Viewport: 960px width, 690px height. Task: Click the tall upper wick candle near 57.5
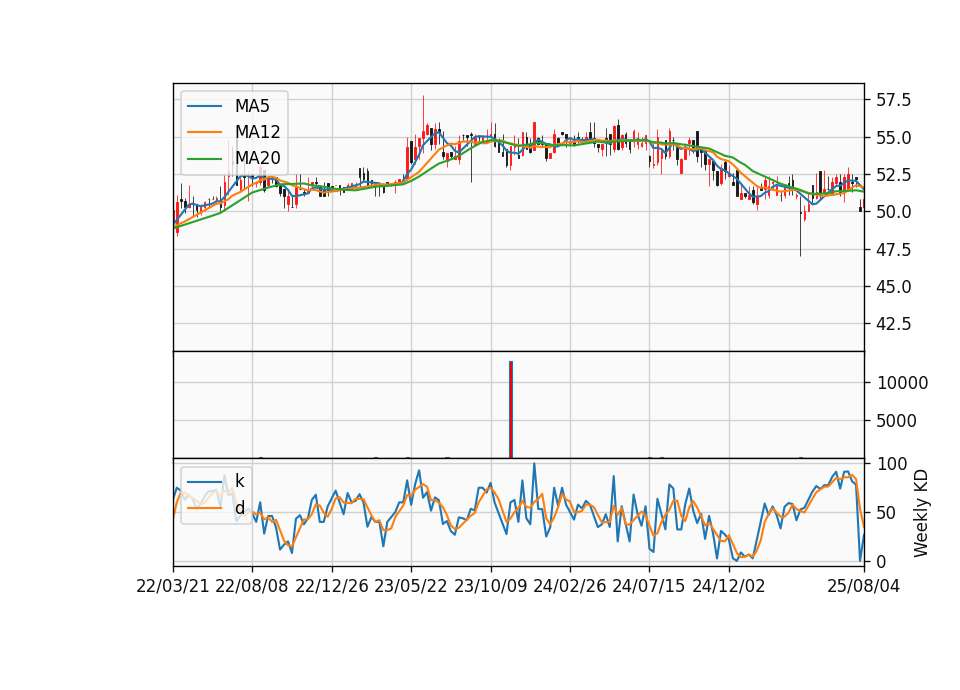coord(423,119)
